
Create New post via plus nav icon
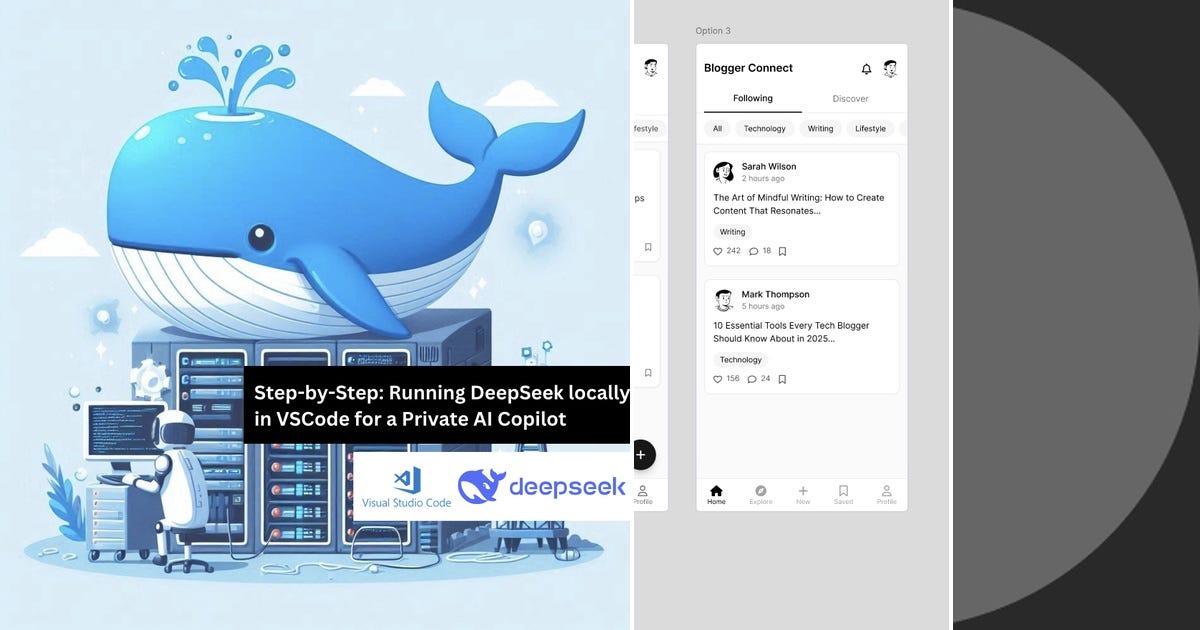tap(802, 495)
